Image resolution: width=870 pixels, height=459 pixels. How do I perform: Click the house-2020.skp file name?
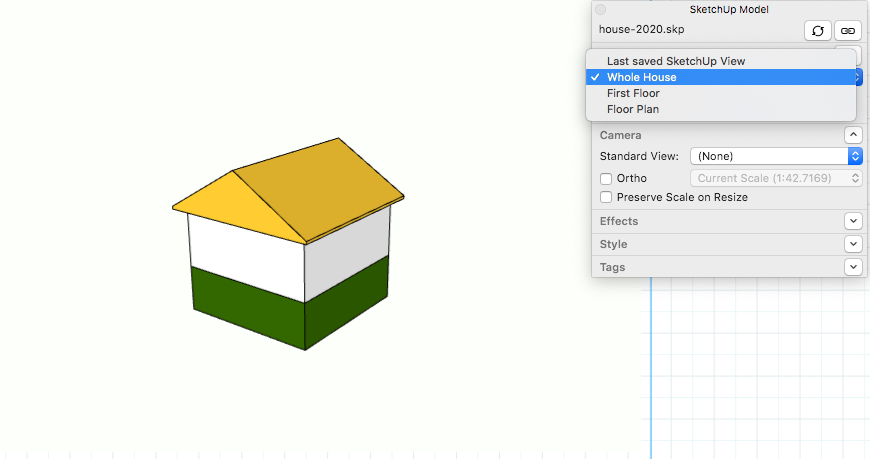(x=641, y=30)
